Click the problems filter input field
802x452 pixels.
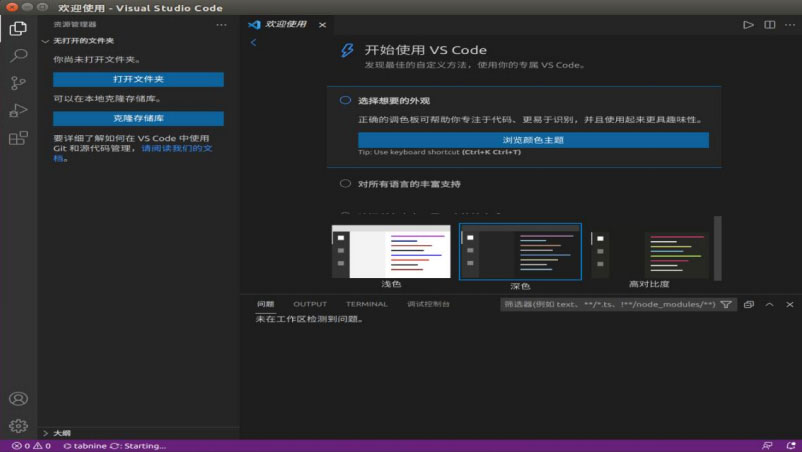coord(610,304)
